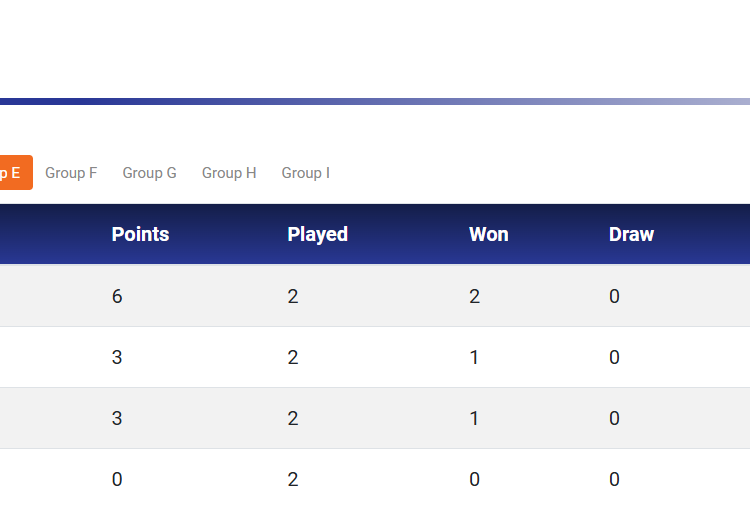Sort by the Points column header
The height and width of the screenshot is (529, 750).
[x=140, y=235]
